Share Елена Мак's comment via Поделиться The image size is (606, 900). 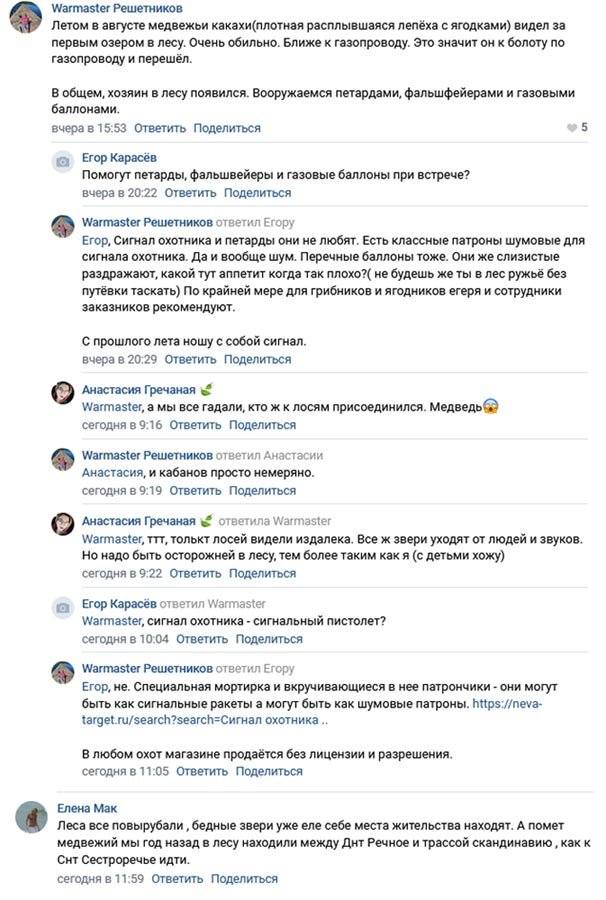pos(244,879)
